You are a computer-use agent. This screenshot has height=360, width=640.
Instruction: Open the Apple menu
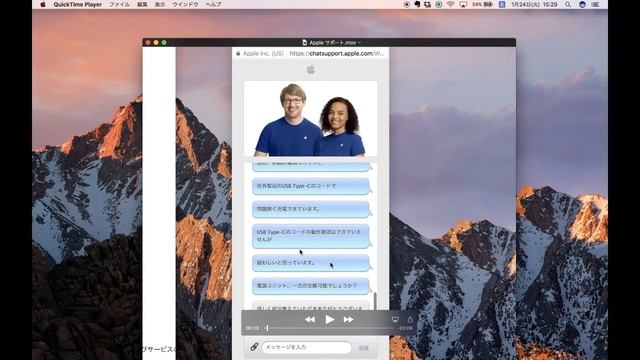[x=43, y=4]
